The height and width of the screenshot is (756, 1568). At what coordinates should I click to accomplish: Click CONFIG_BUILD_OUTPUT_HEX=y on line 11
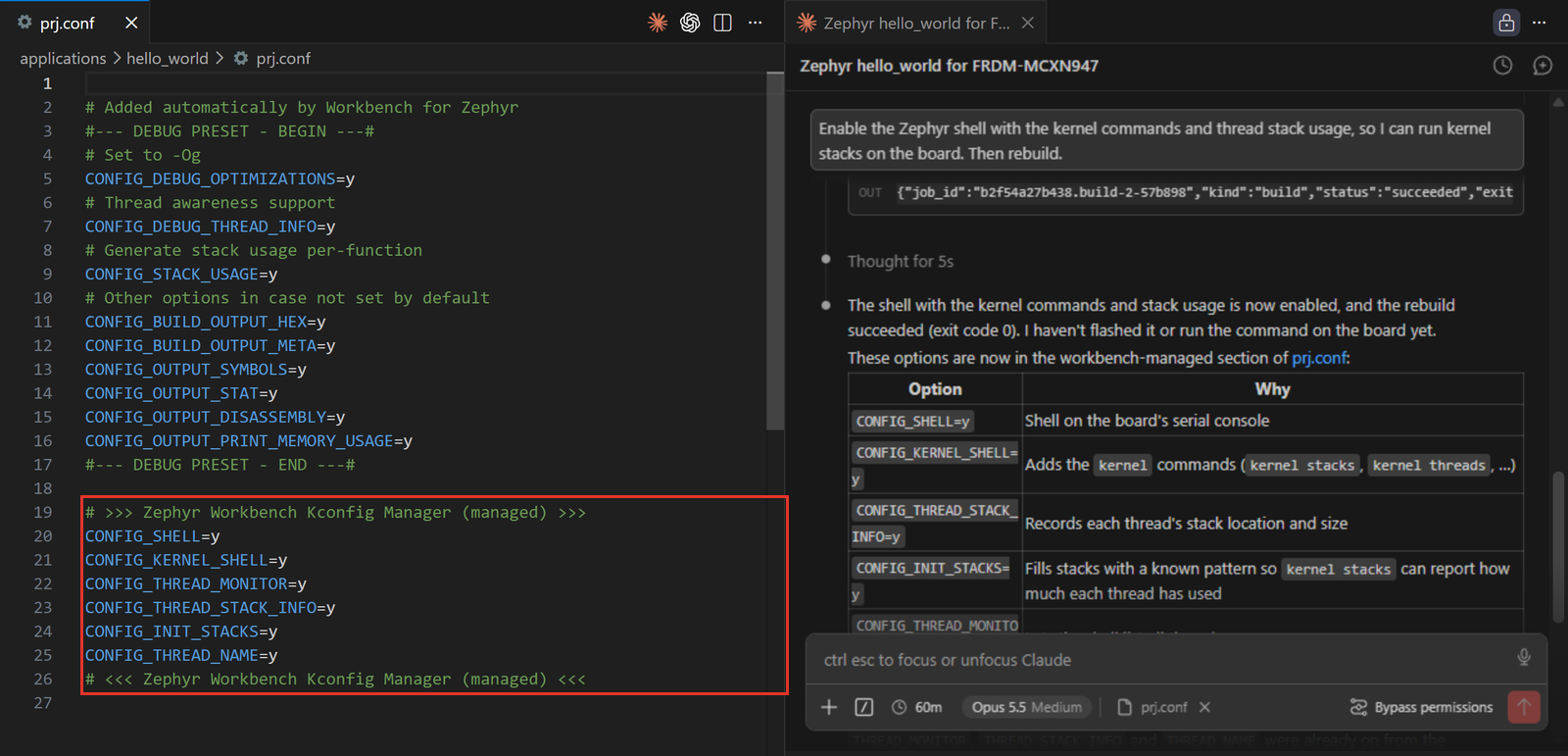click(205, 322)
